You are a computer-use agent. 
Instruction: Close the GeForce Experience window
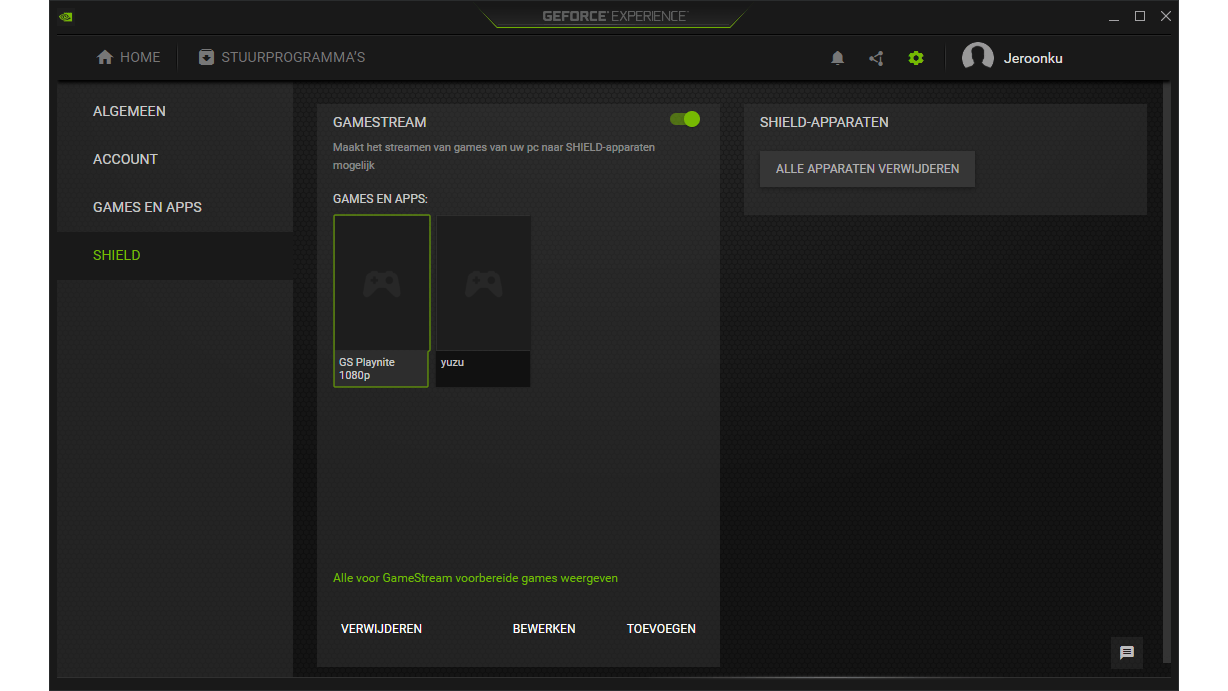[x=1166, y=16]
